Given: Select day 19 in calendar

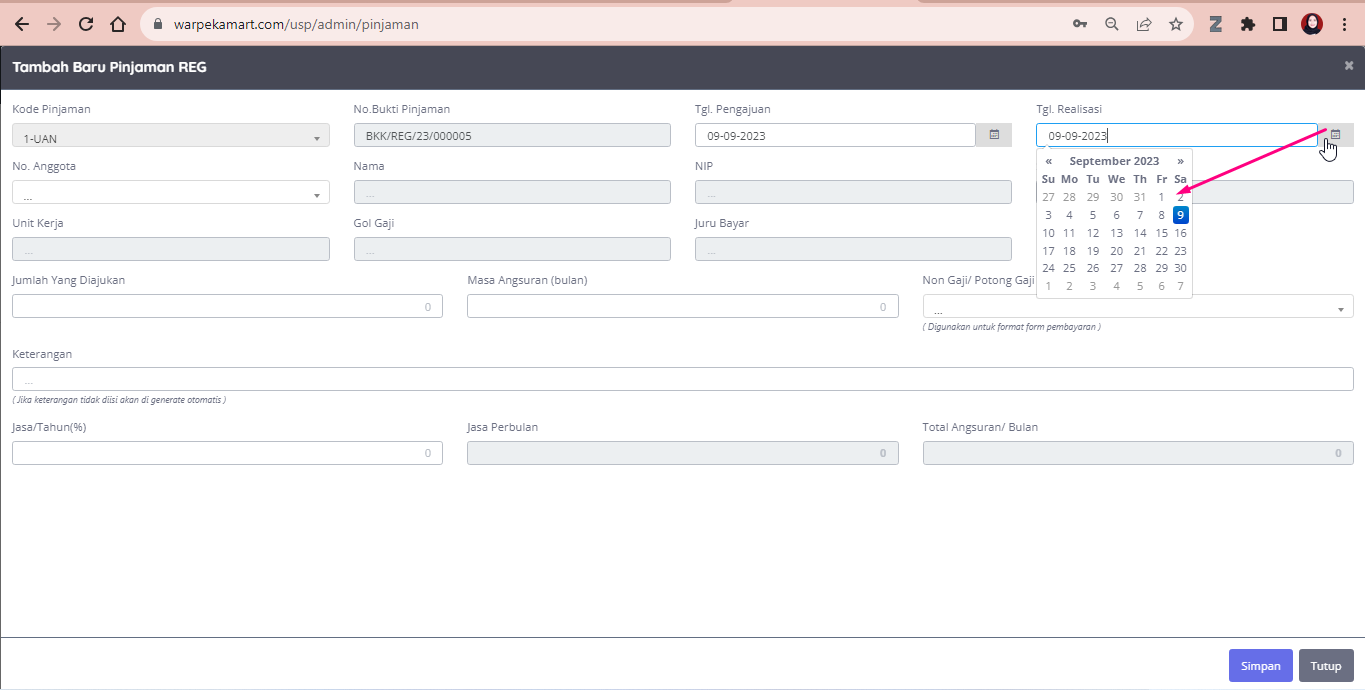Looking at the screenshot, I should click(1093, 251).
